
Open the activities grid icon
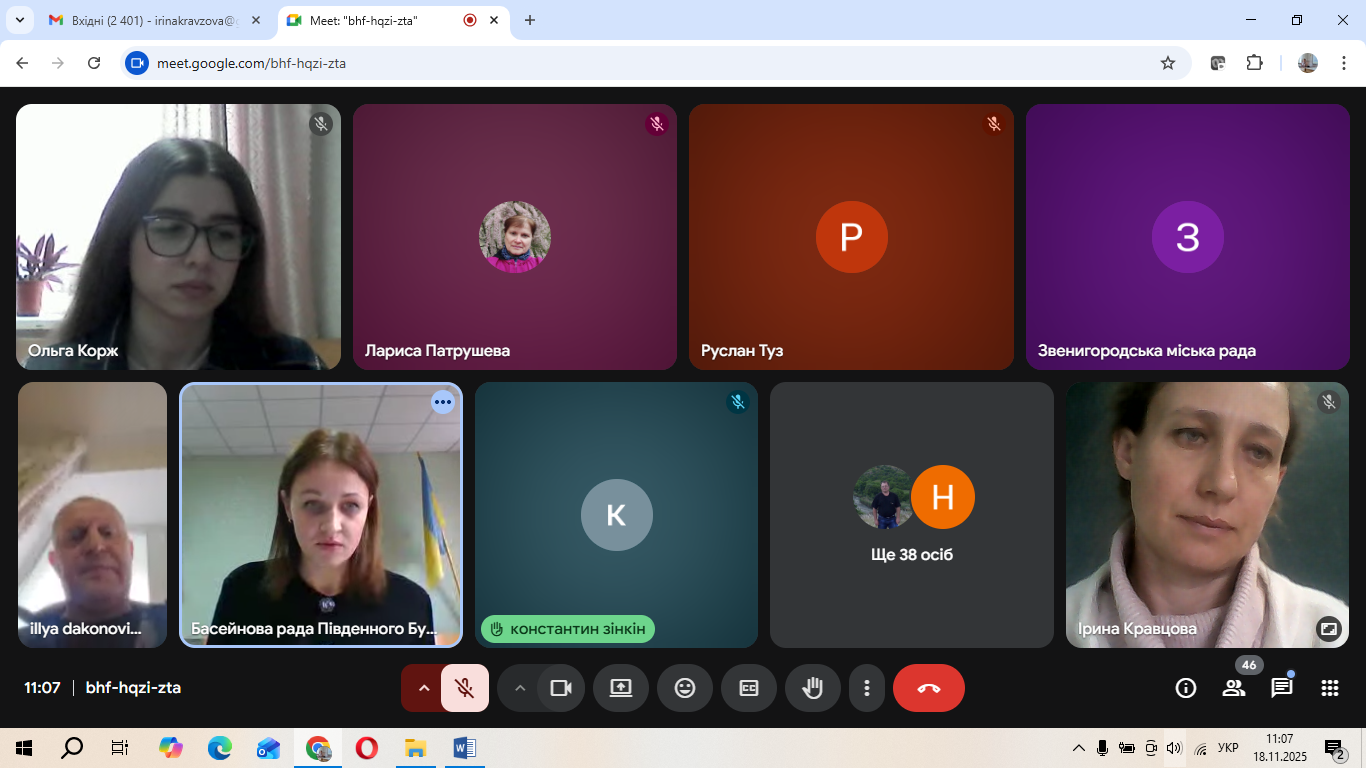[x=1330, y=688]
